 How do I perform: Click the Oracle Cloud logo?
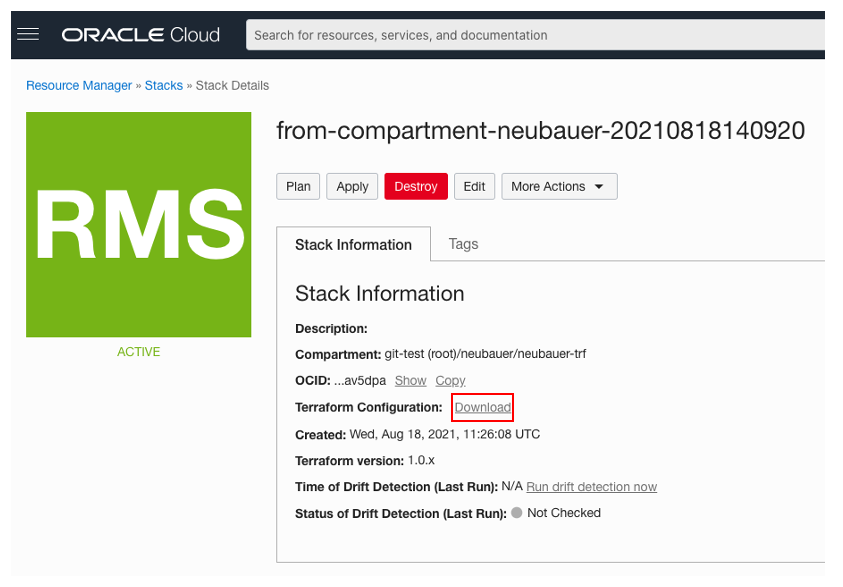(x=140, y=34)
